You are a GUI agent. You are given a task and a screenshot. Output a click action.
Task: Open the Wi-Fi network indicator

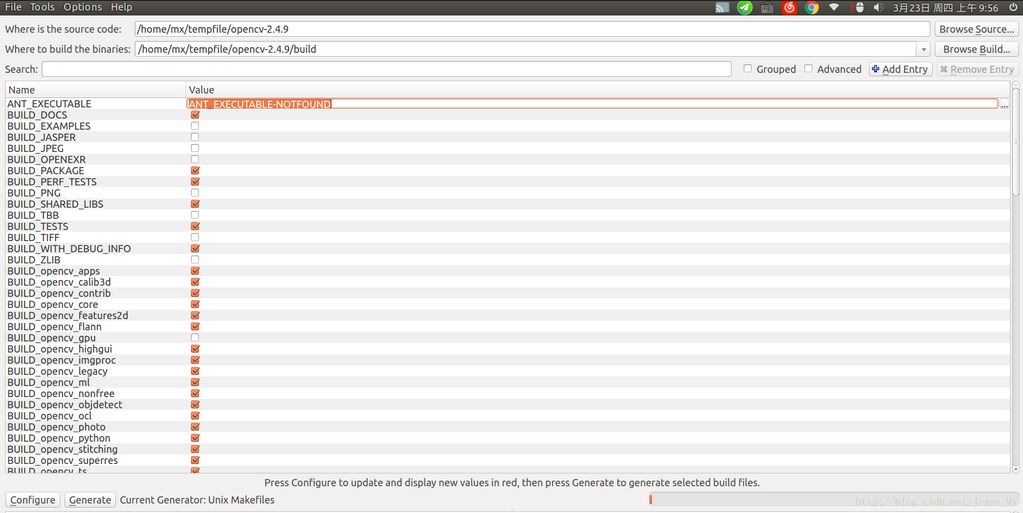pyautogui.click(x=834, y=7)
